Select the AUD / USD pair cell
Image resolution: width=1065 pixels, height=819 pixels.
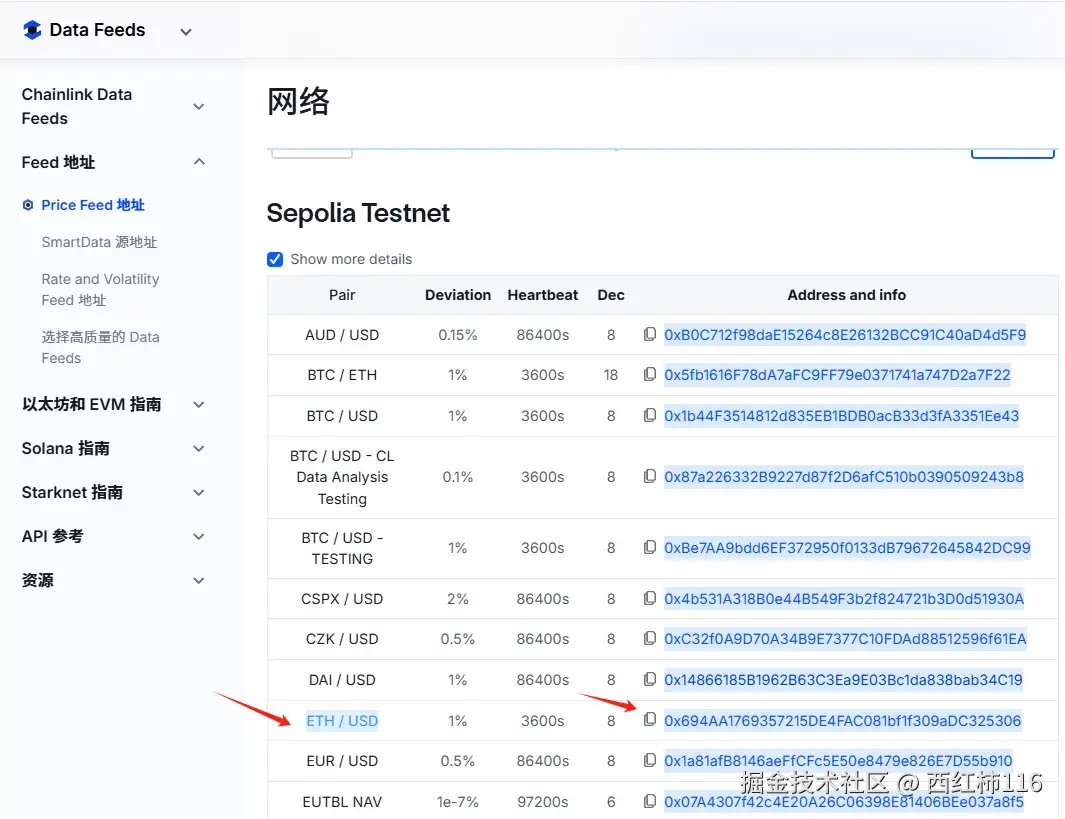[342, 335]
